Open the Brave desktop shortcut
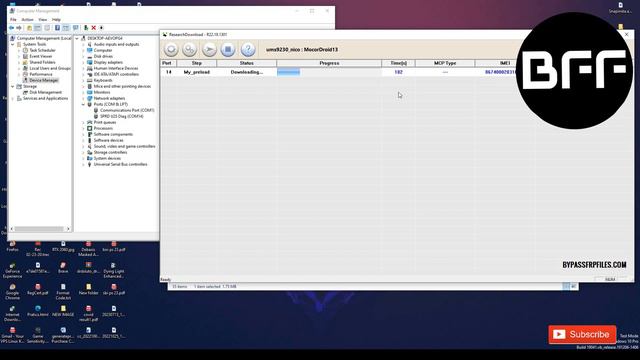640x360 pixels. (x=63, y=268)
